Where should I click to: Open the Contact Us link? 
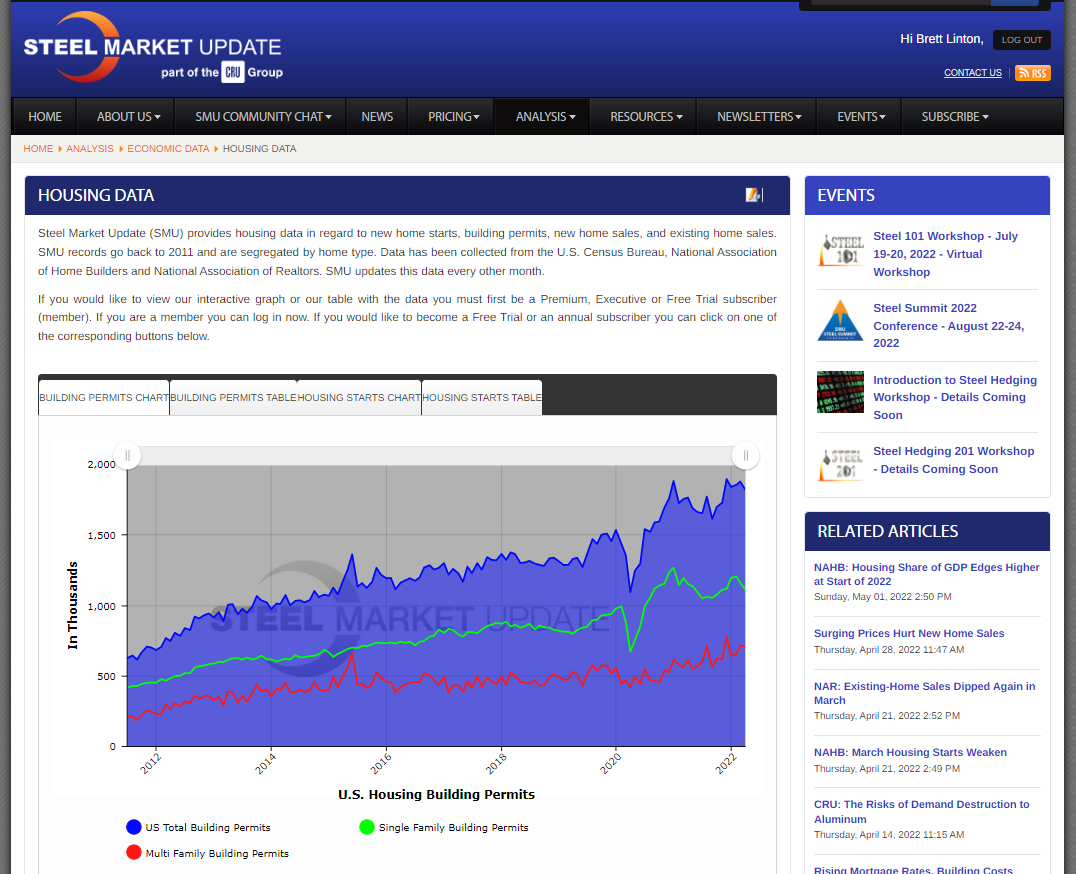coord(972,73)
